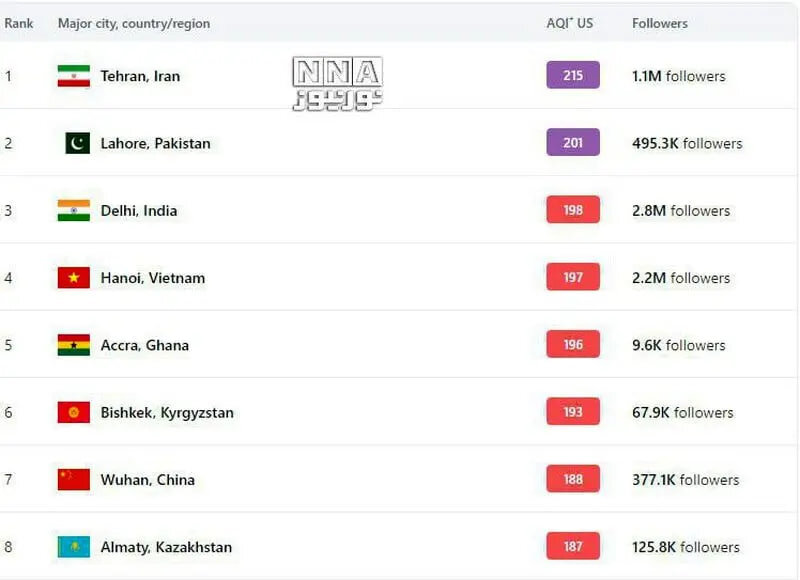The height and width of the screenshot is (580, 800).
Task: Open the Tehran, Iran city link
Action: (x=140, y=76)
